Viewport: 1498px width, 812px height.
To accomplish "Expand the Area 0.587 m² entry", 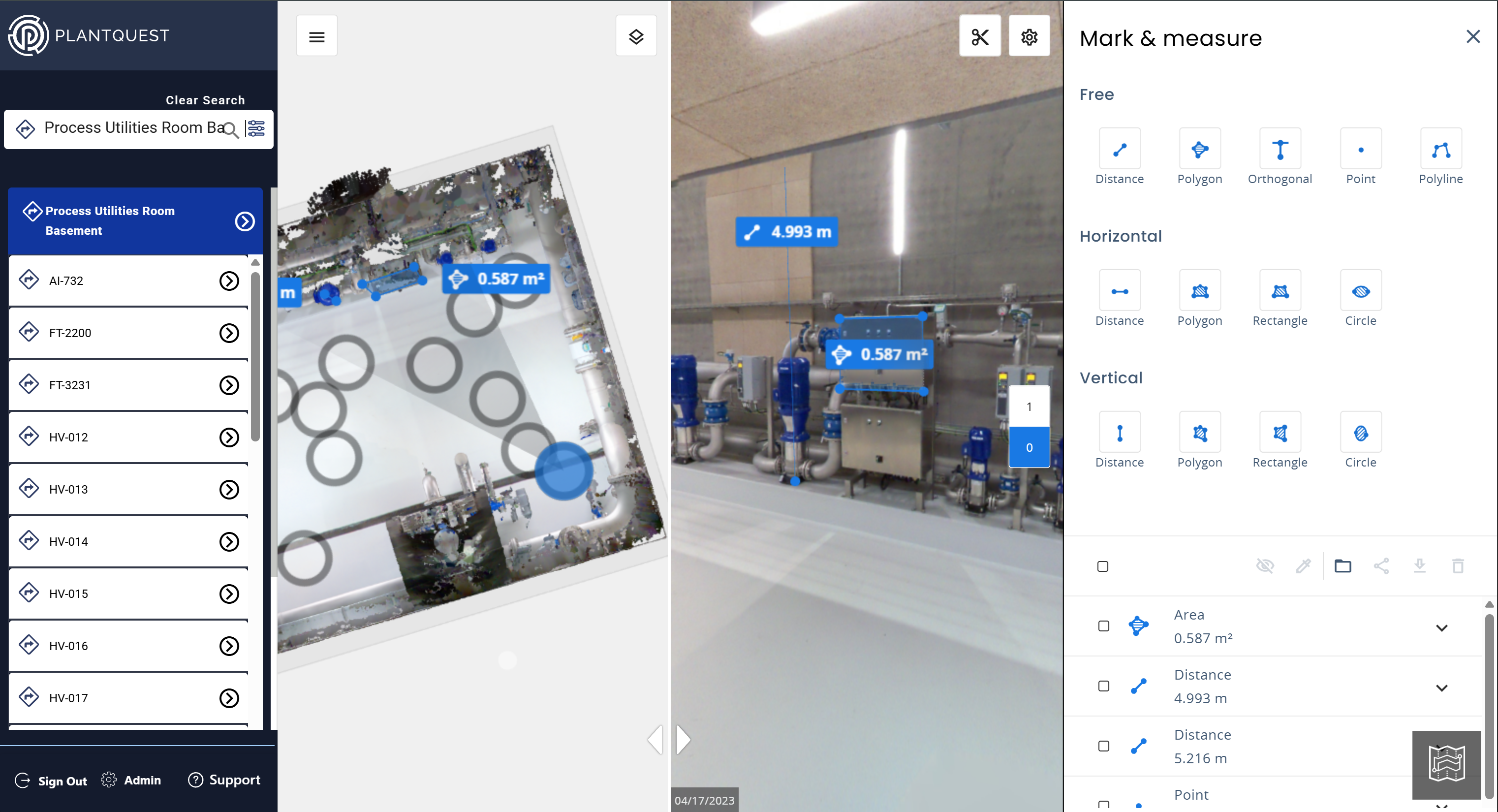I will (1441, 628).
